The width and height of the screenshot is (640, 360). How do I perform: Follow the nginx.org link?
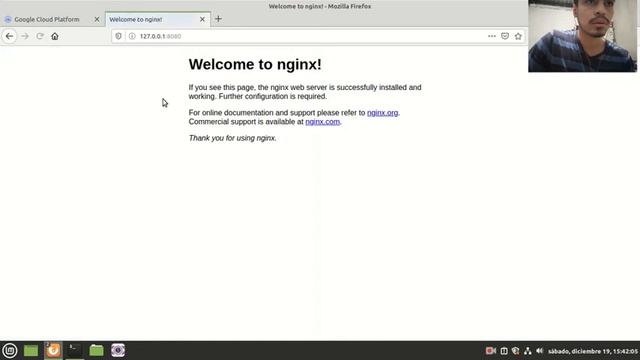[382, 113]
